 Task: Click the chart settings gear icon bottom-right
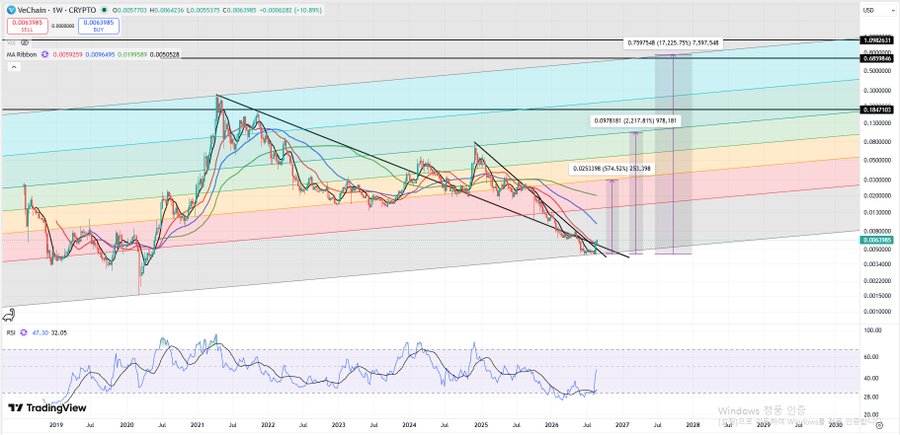[x=880, y=425]
